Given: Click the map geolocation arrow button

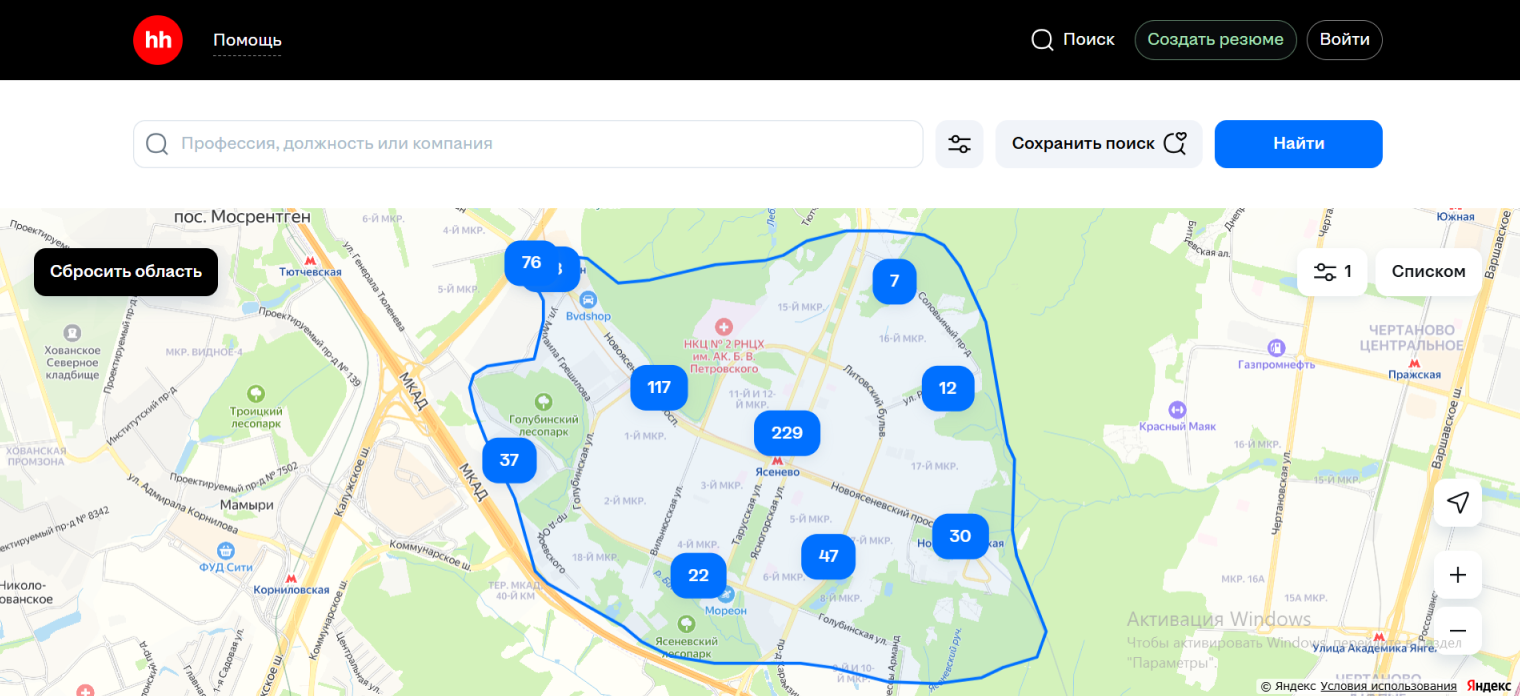Looking at the screenshot, I should tap(1457, 502).
